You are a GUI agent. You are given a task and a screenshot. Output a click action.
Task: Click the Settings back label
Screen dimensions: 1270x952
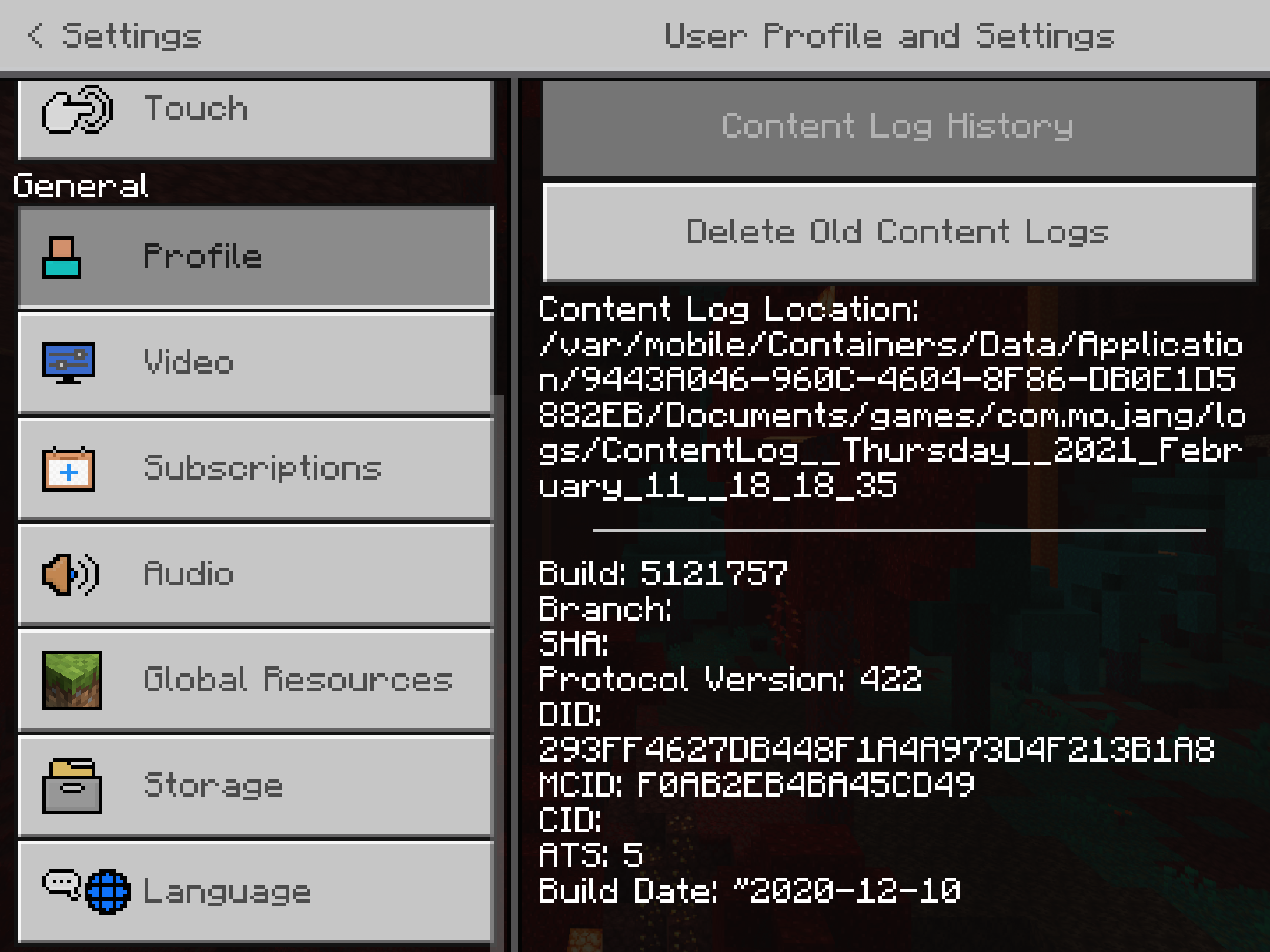(132, 36)
